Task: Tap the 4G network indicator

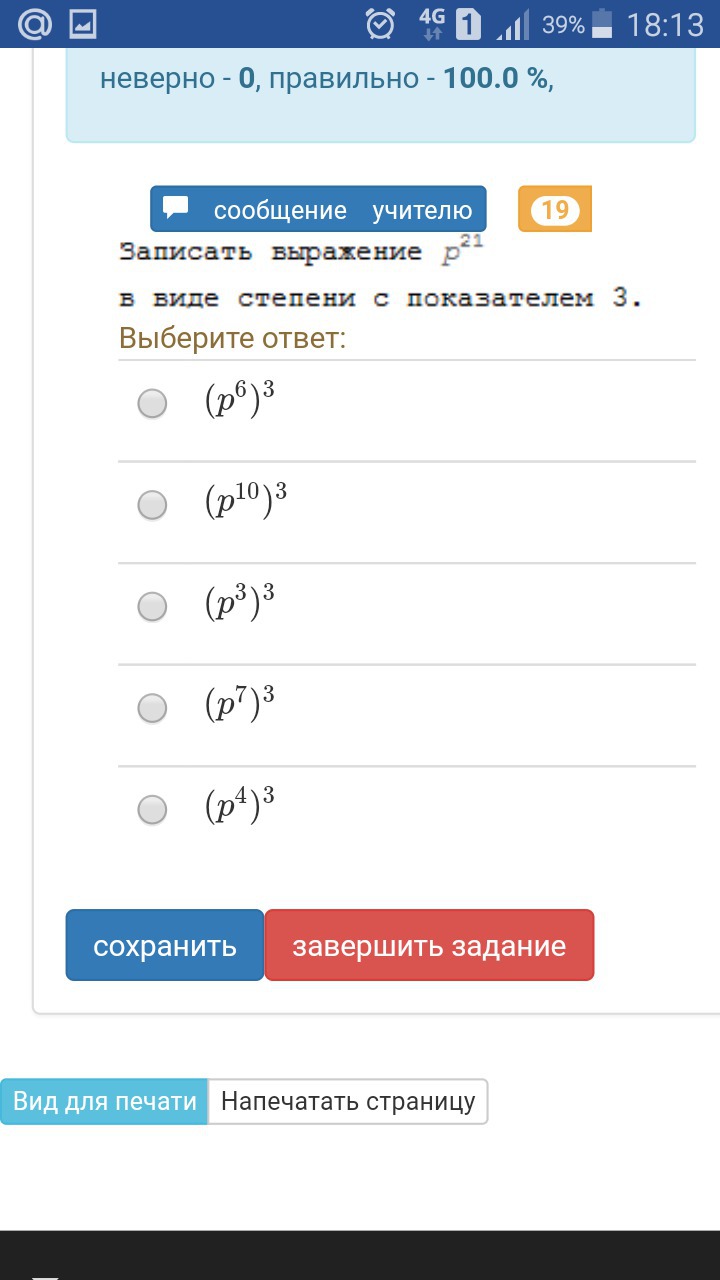Action: 432,24
